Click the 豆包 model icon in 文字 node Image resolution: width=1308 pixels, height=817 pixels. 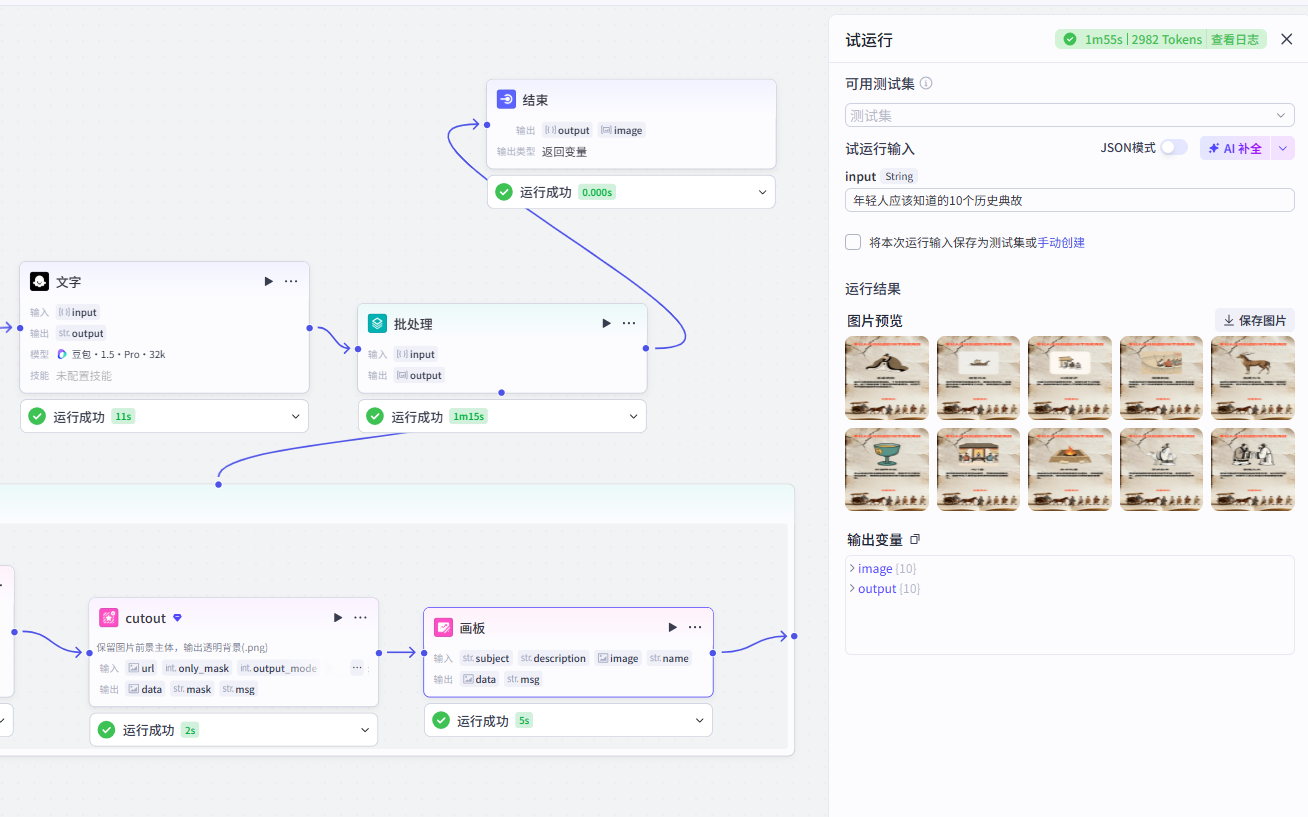click(62, 354)
